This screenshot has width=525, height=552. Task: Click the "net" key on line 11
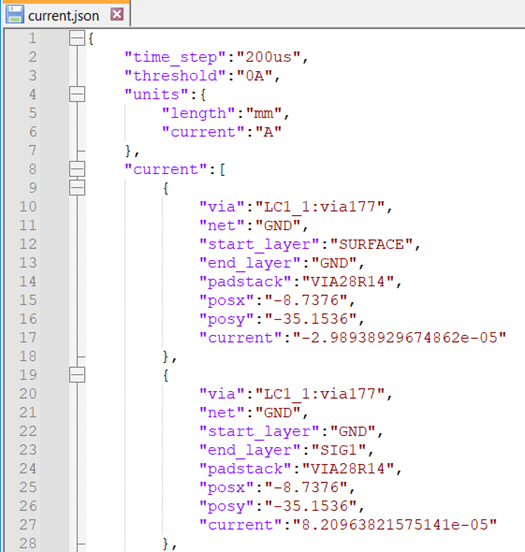222,225
